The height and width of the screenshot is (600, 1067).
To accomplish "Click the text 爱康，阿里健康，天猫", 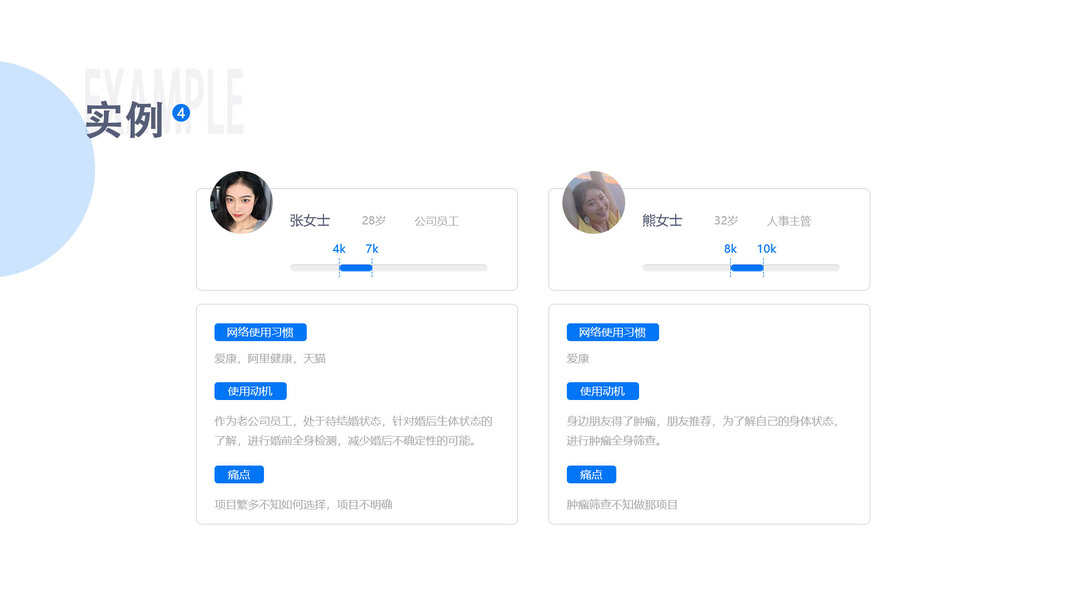I will click(270, 359).
